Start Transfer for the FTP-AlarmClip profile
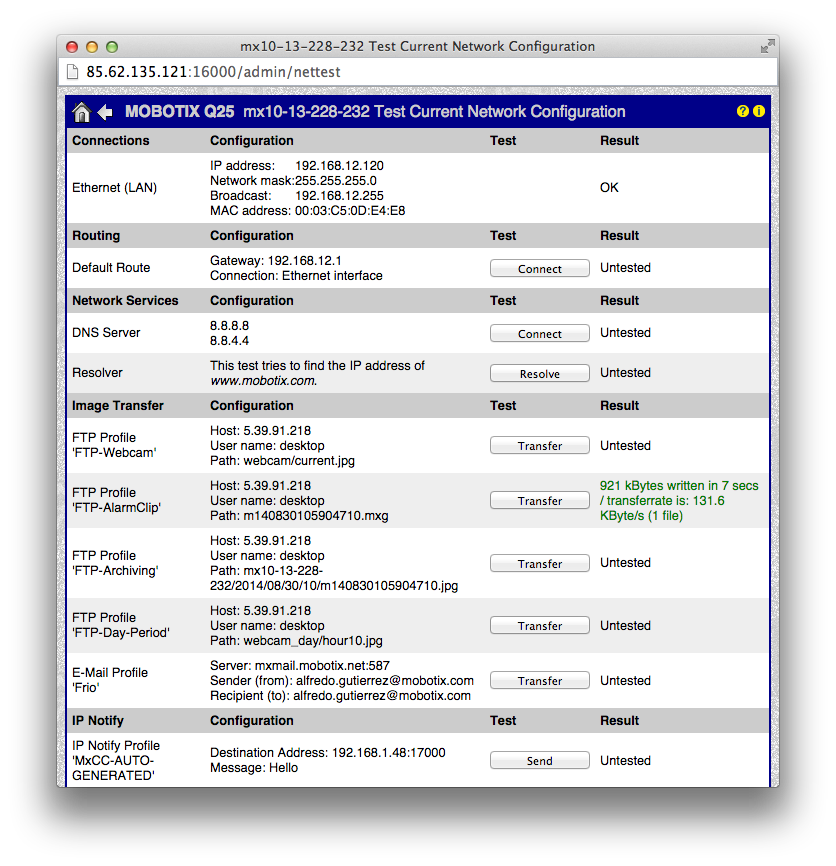 (539, 501)
